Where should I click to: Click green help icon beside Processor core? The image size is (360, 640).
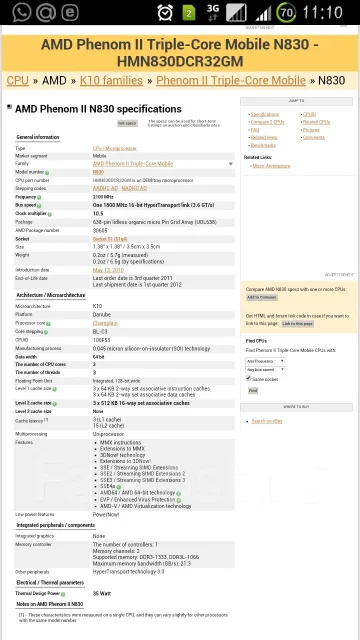[48, 324]
